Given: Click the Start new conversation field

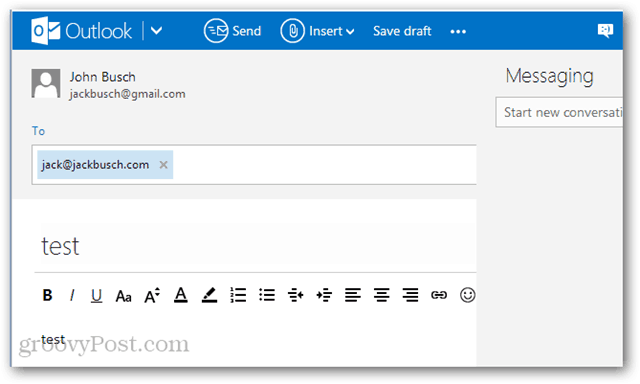Looking at the screenshot, I should tap(559, 112).
